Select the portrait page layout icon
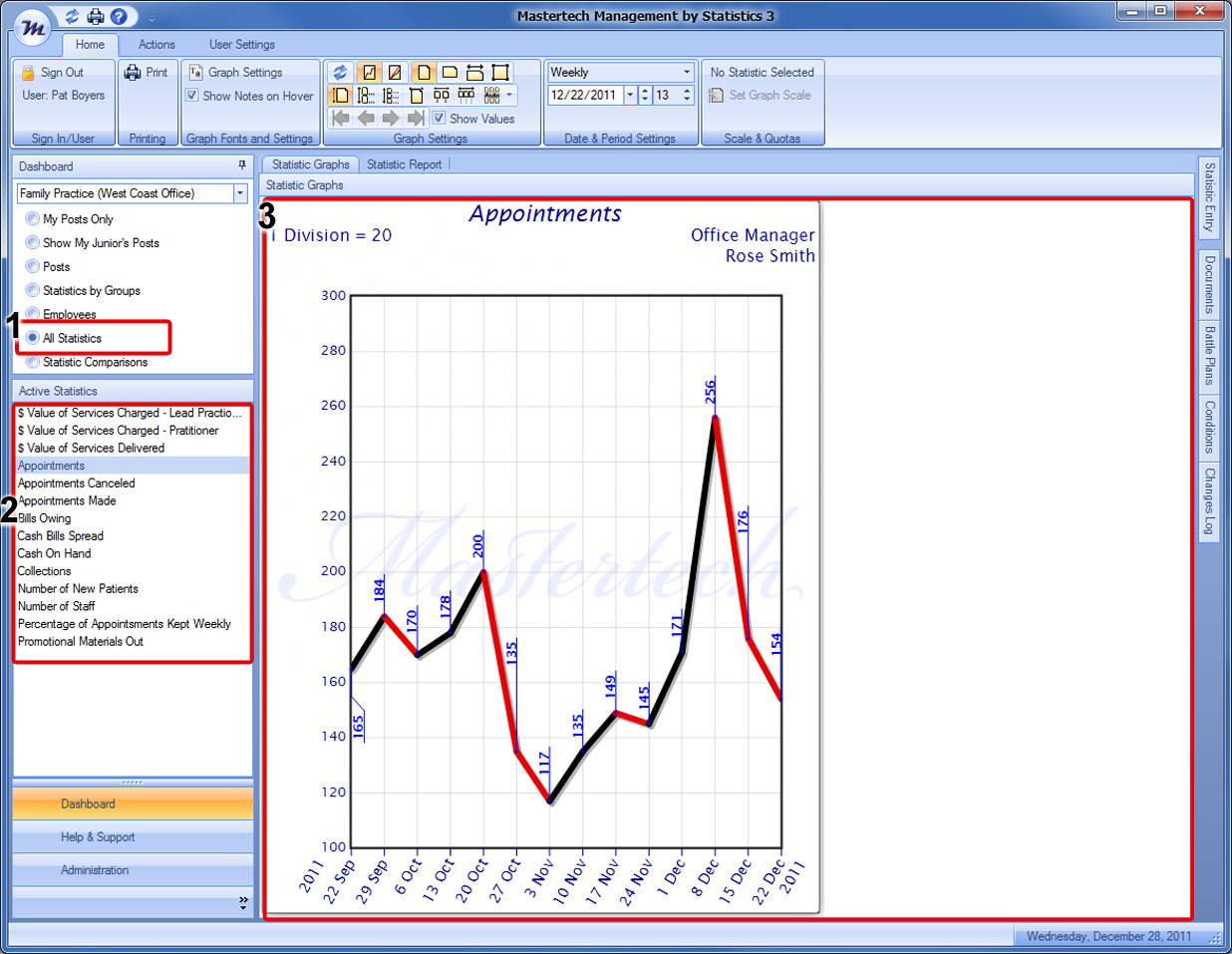Screen dimensions: 1232x954 click(x=423, y=72)
